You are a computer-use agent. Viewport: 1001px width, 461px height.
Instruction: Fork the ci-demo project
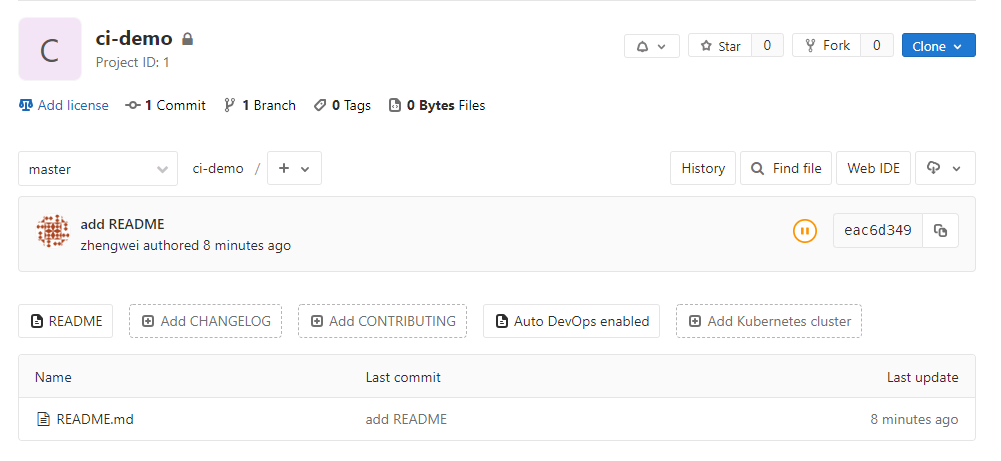tap(826, 46)
